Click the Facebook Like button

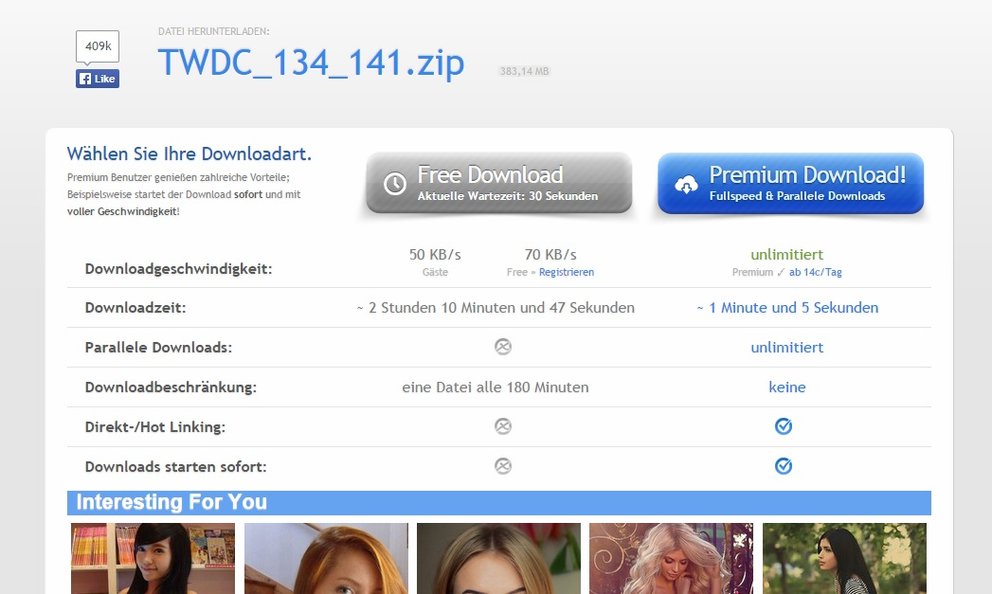pos(97,78)
